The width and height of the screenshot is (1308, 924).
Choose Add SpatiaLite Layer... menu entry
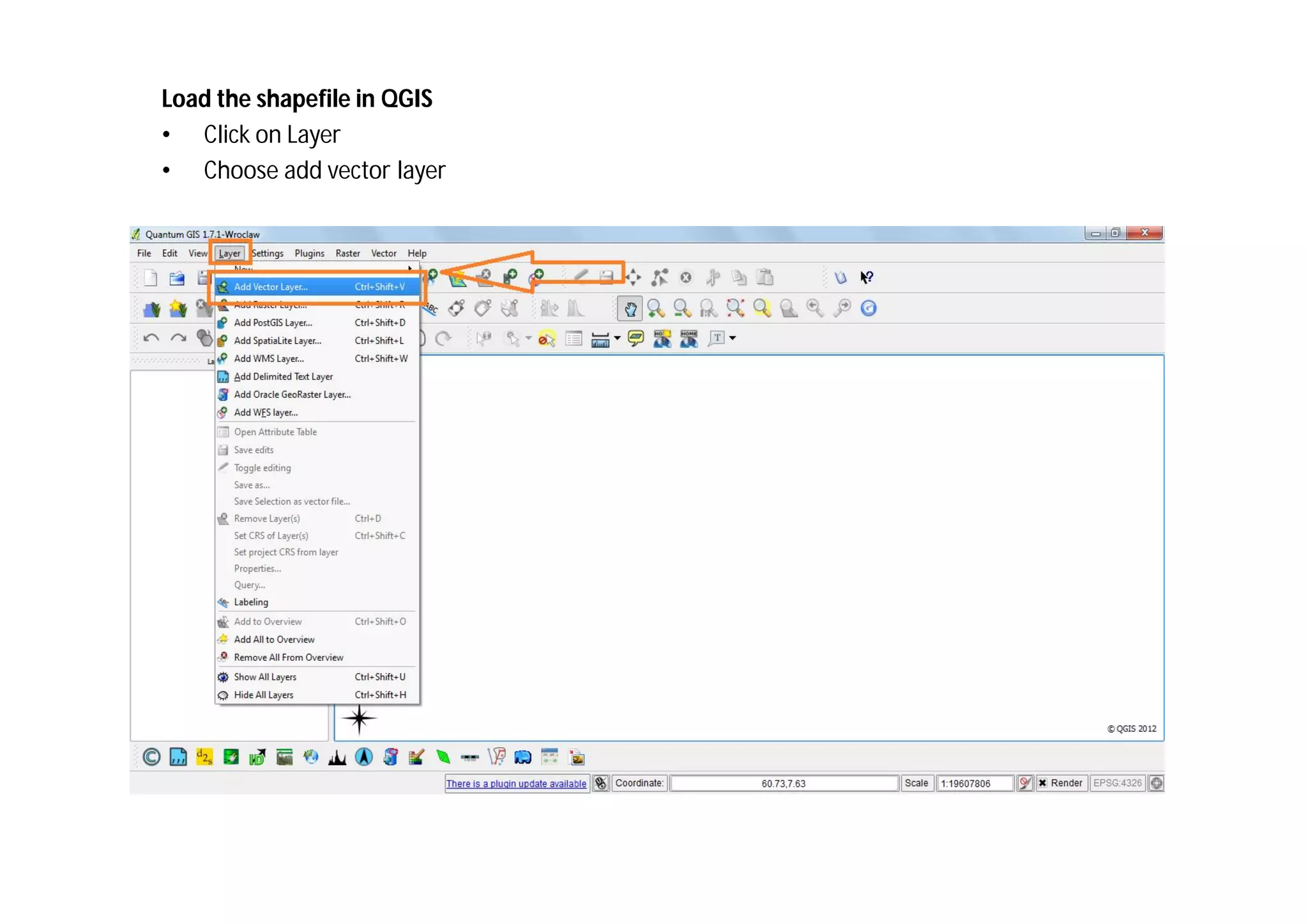[317, 341]
